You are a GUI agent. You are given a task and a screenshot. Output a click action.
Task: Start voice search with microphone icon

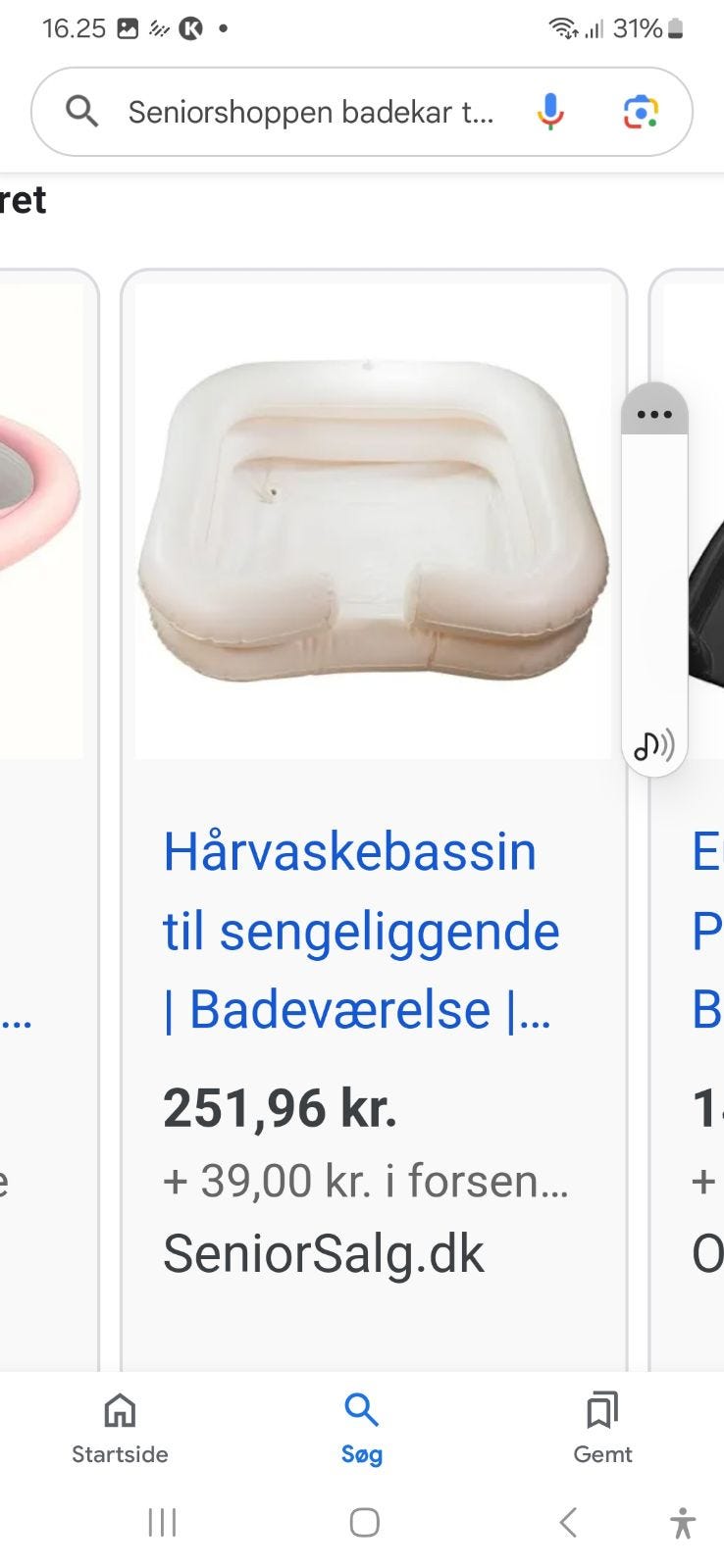click(x=551, y=112)
